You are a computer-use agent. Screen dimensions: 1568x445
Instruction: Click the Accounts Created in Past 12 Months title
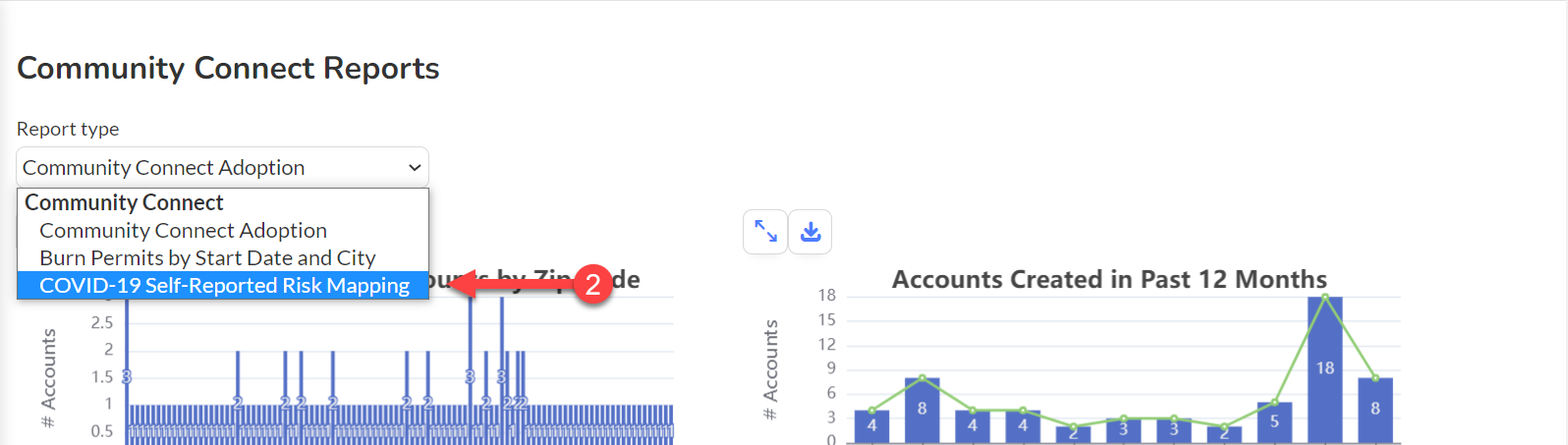point(1109,279)
